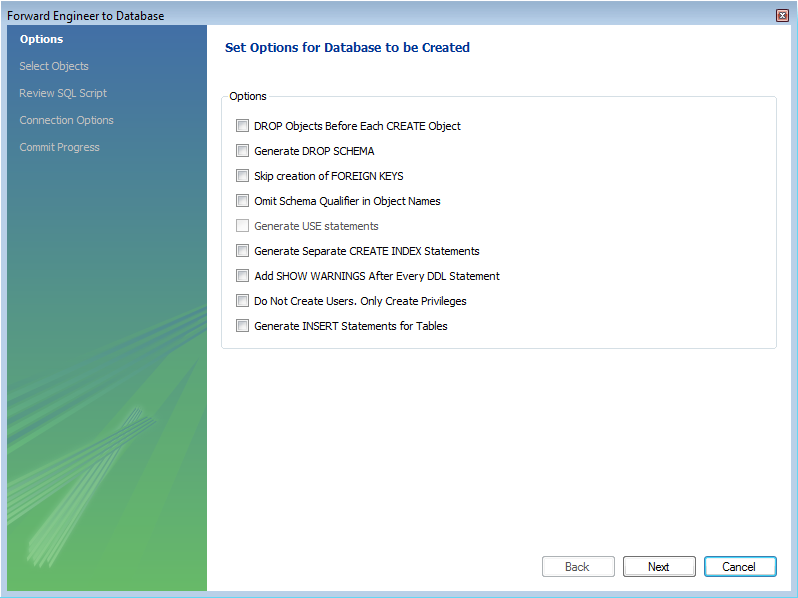Enable Add SHOW WARNINGS After Every DDL Statement
This screenshot has width=798, height=598.
tap(242, 276)
